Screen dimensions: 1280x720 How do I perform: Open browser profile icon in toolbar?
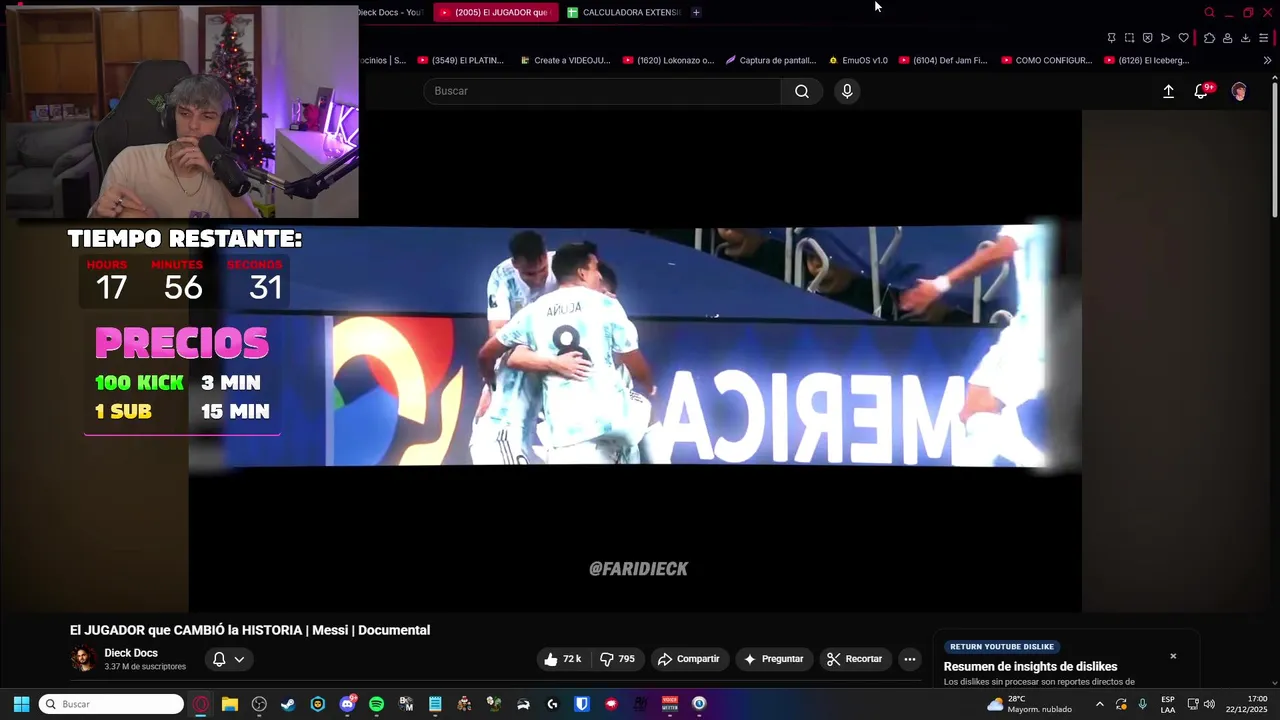tap(1227, 38)
